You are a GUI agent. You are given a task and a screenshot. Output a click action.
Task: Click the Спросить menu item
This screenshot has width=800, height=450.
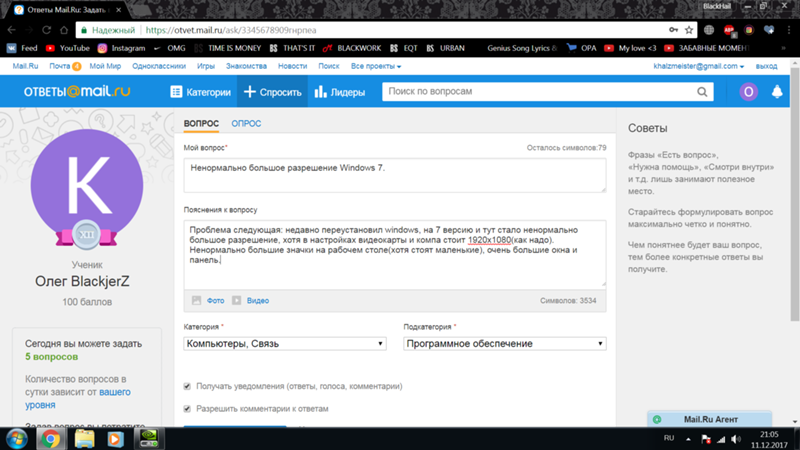coord(272,92)
